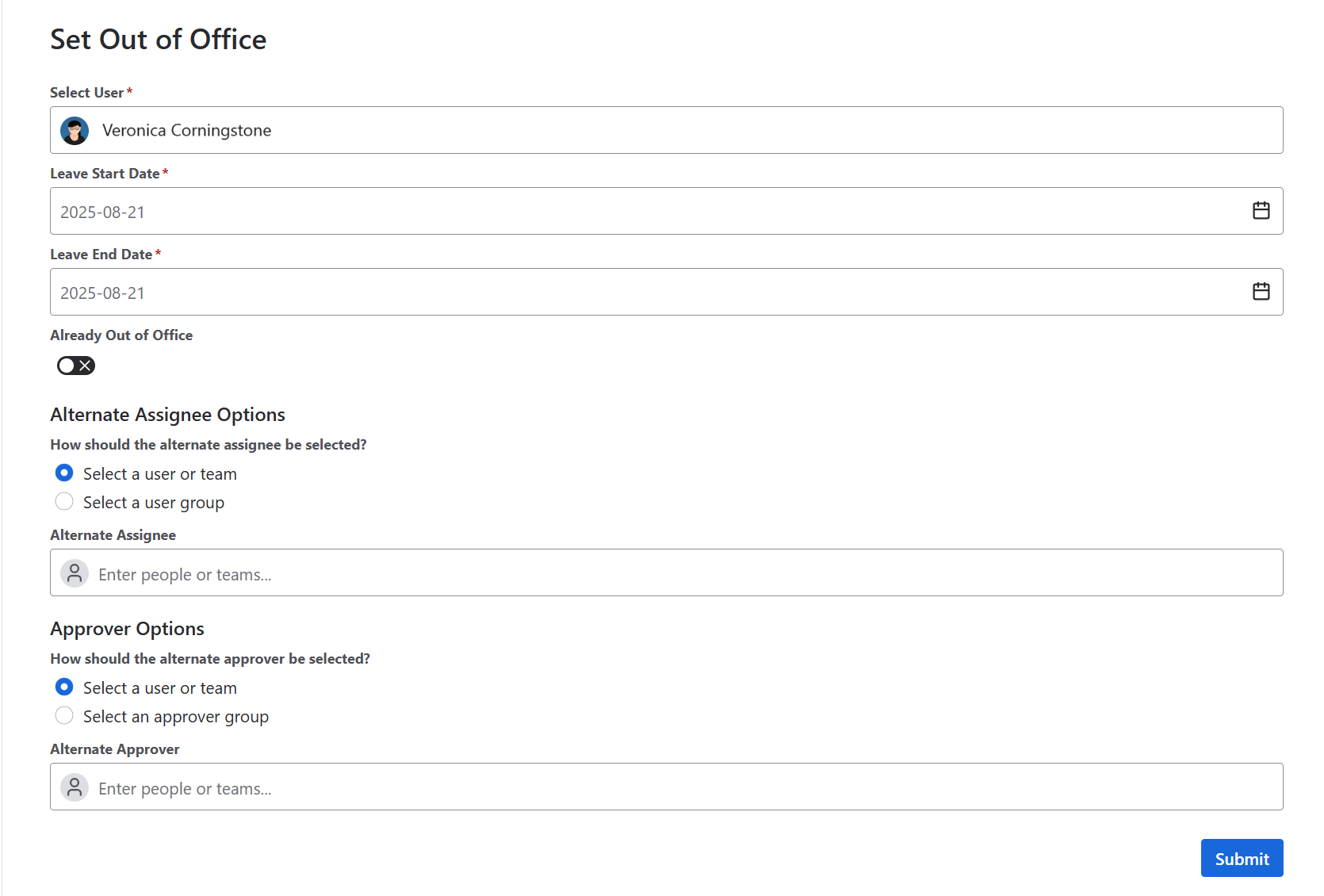Click Veronica Corningstone's avatar icon
The image size is (1324, 896).
point(75,131)
